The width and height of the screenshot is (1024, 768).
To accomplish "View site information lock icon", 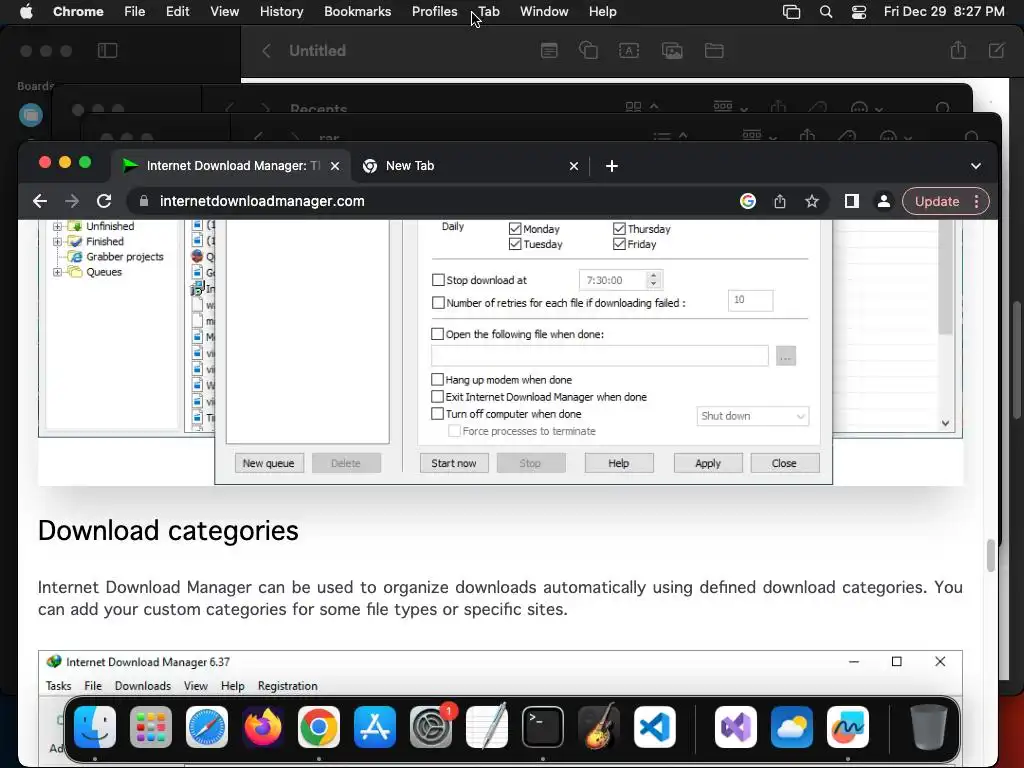I will point(144,201).
